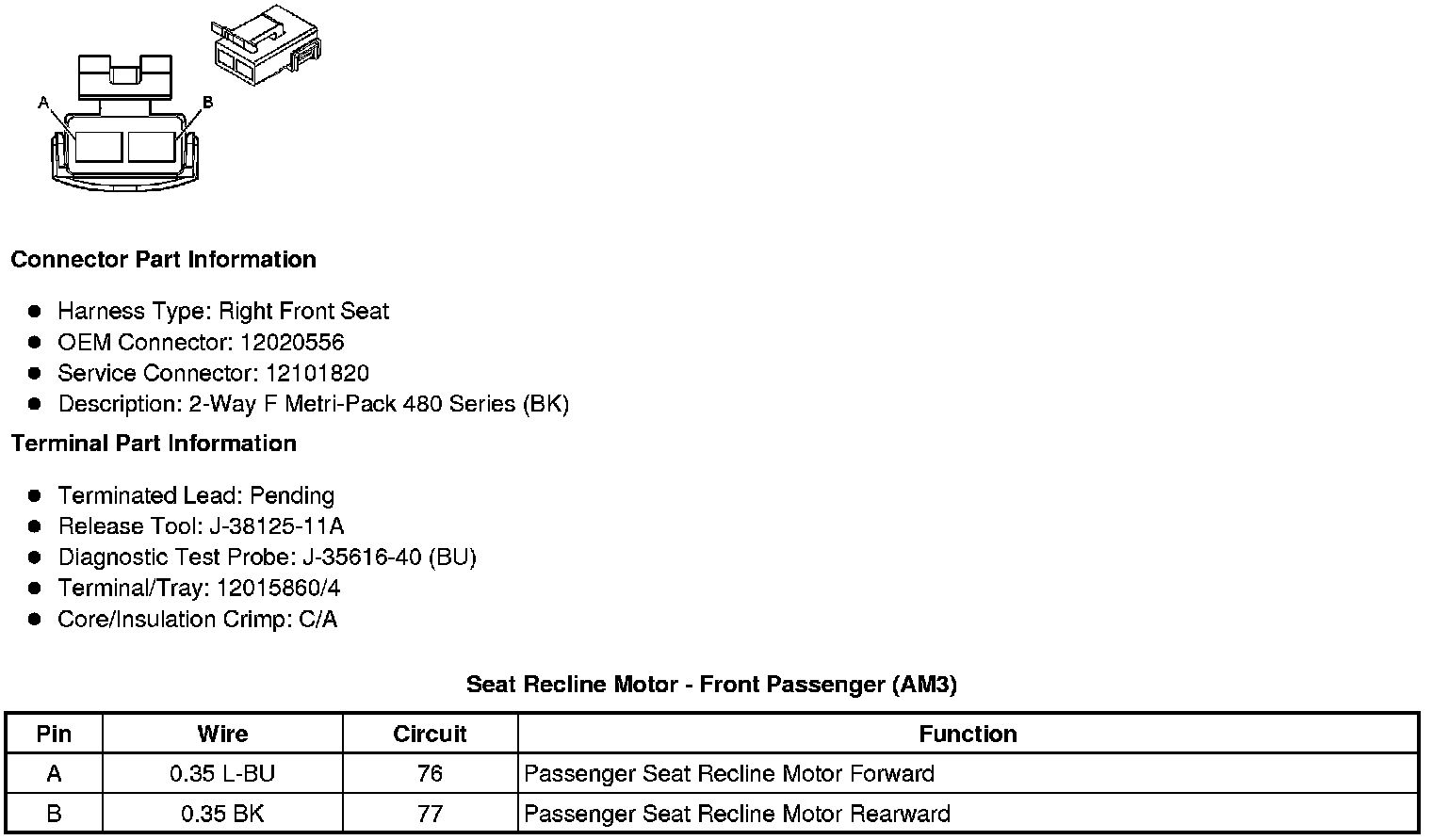Click the 0.35 L-BU wire cell
Viewport: 1432px width, 840px height.
[x=222, y=774]
